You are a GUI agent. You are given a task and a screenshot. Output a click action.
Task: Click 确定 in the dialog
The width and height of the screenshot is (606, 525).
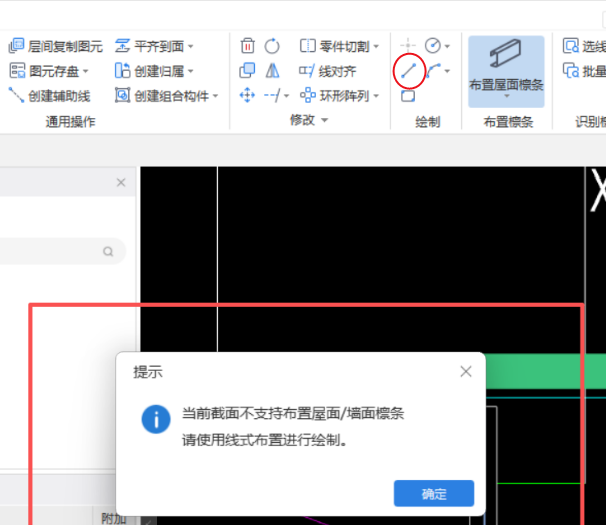[434, 493]
